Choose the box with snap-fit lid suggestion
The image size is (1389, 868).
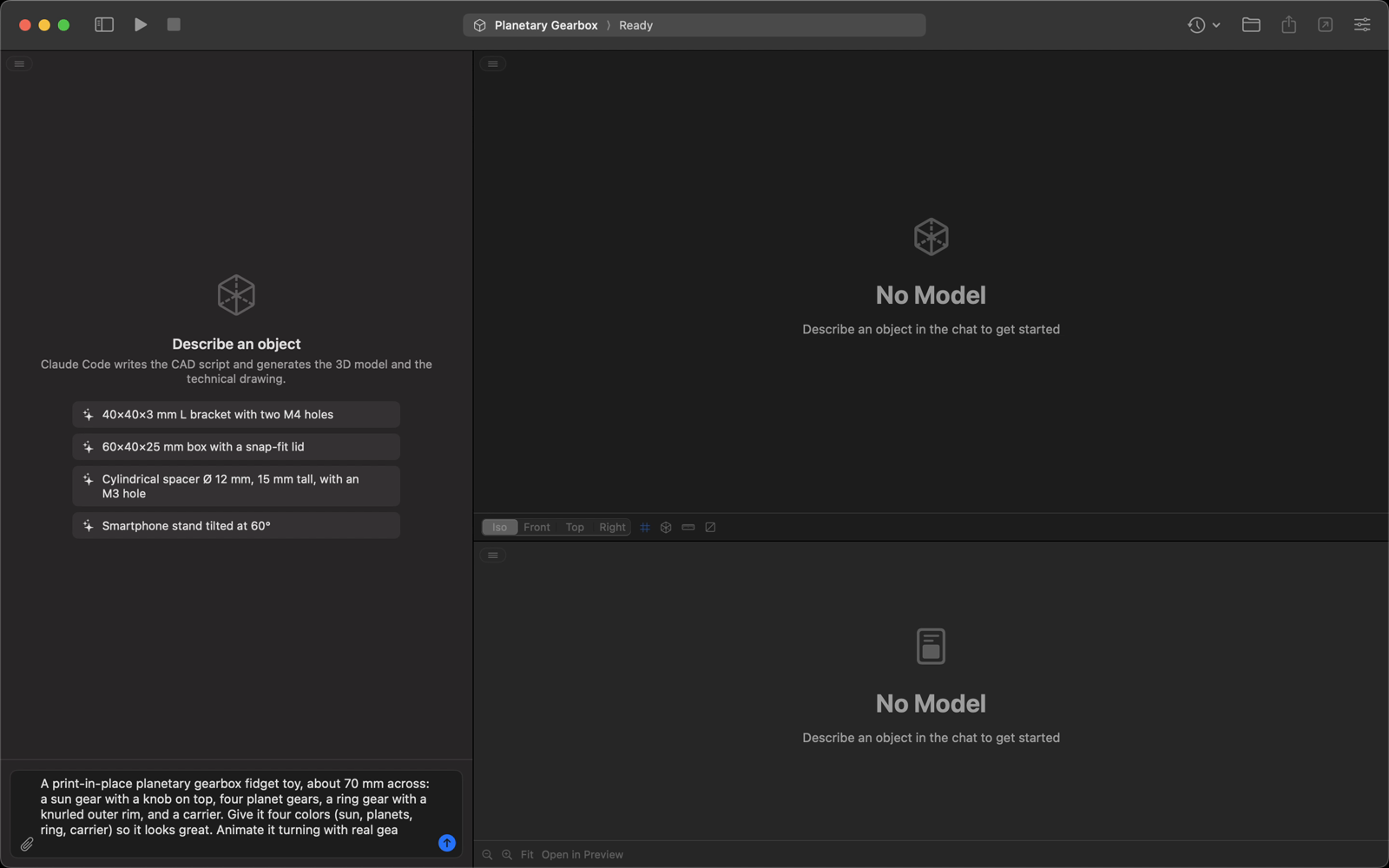pos(236,447)
